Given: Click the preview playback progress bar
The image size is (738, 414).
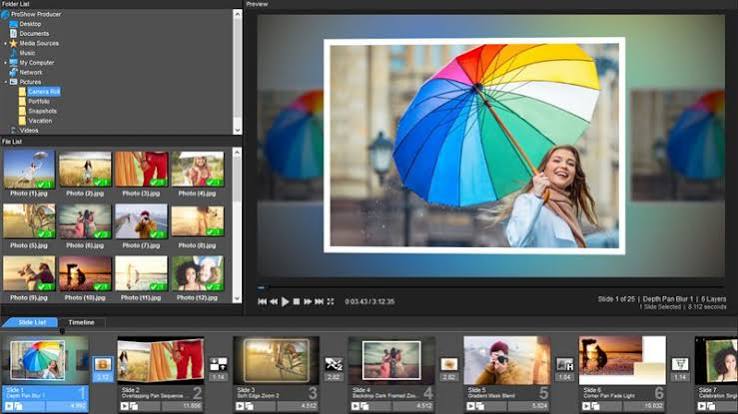Looking at the screenshot, I should tap(489, 287).
